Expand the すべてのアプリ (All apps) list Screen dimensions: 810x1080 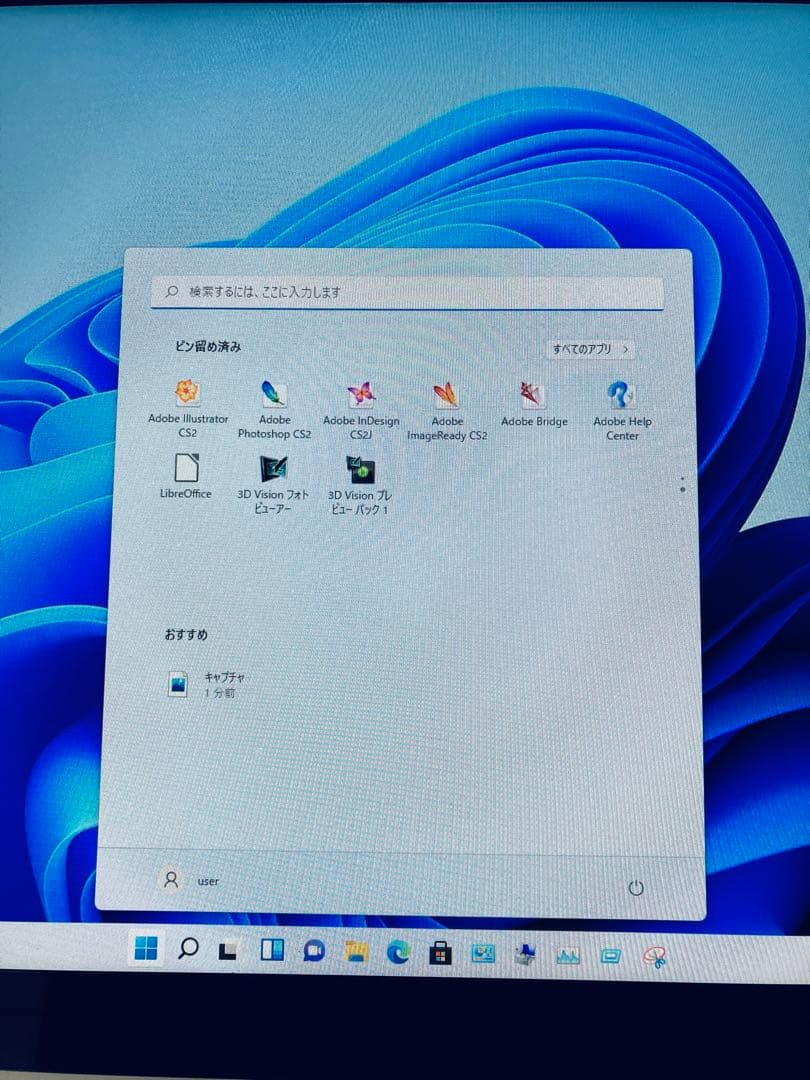coord(588,349)
